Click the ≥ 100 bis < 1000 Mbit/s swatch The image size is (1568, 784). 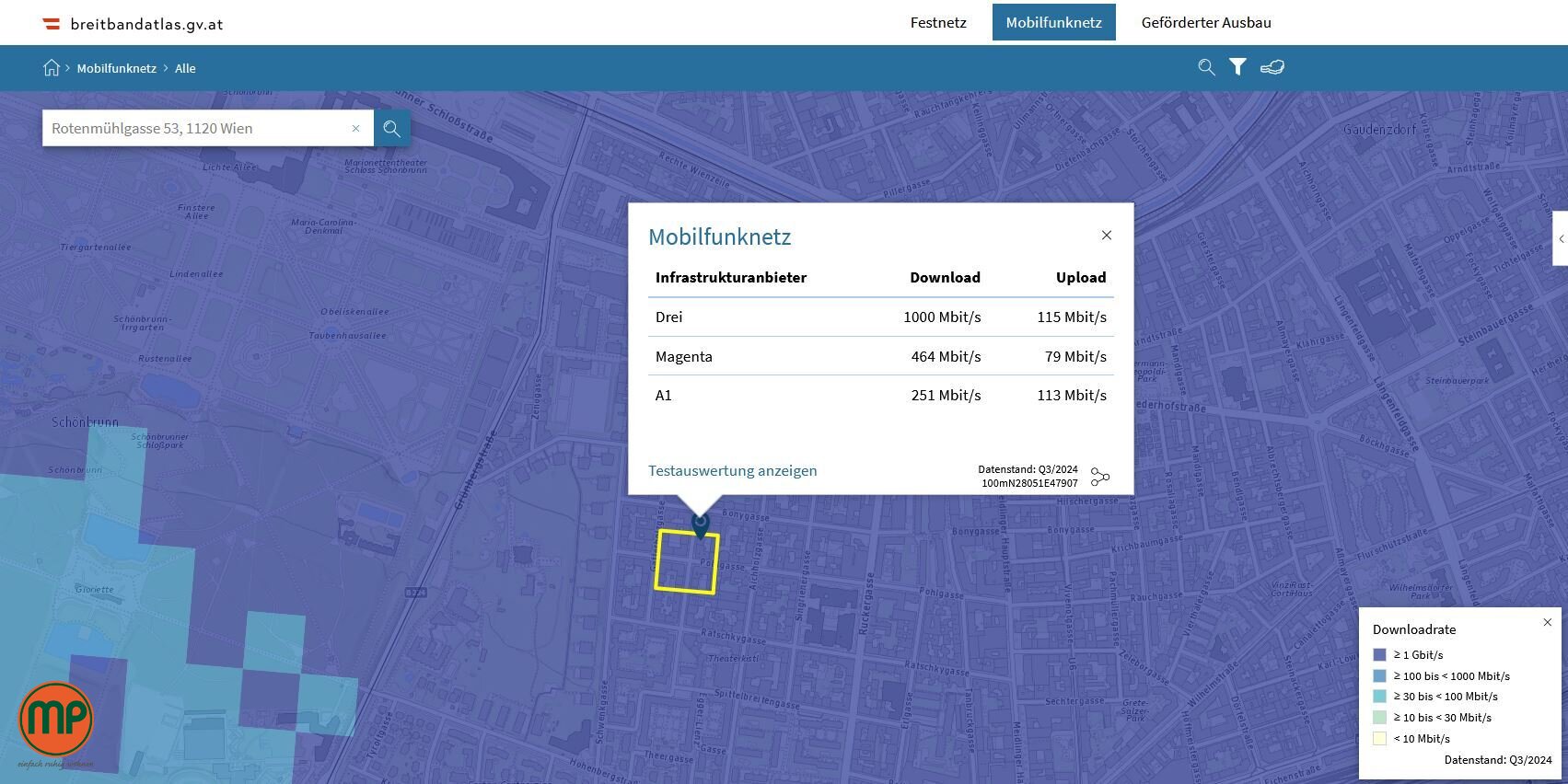pos(1379,675)
